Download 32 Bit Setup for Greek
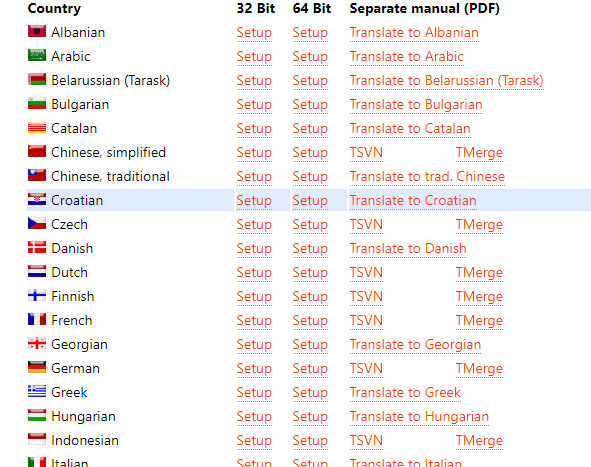Screen dimensions: 591x467 254,393
